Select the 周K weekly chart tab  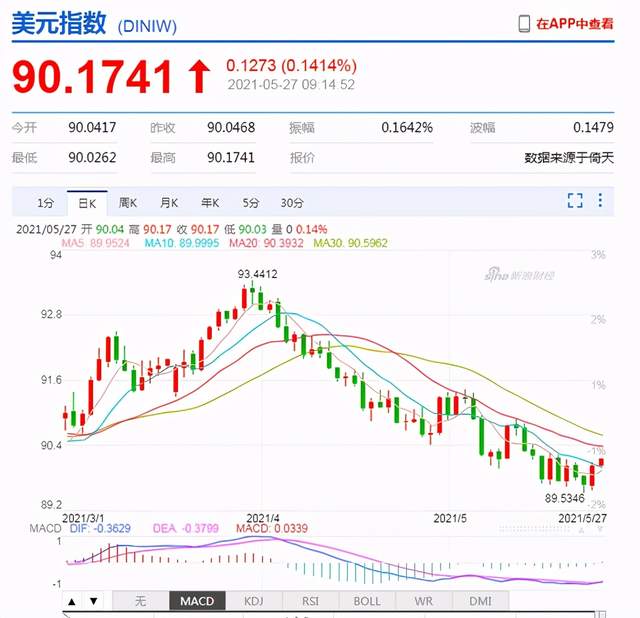(127, 202)
